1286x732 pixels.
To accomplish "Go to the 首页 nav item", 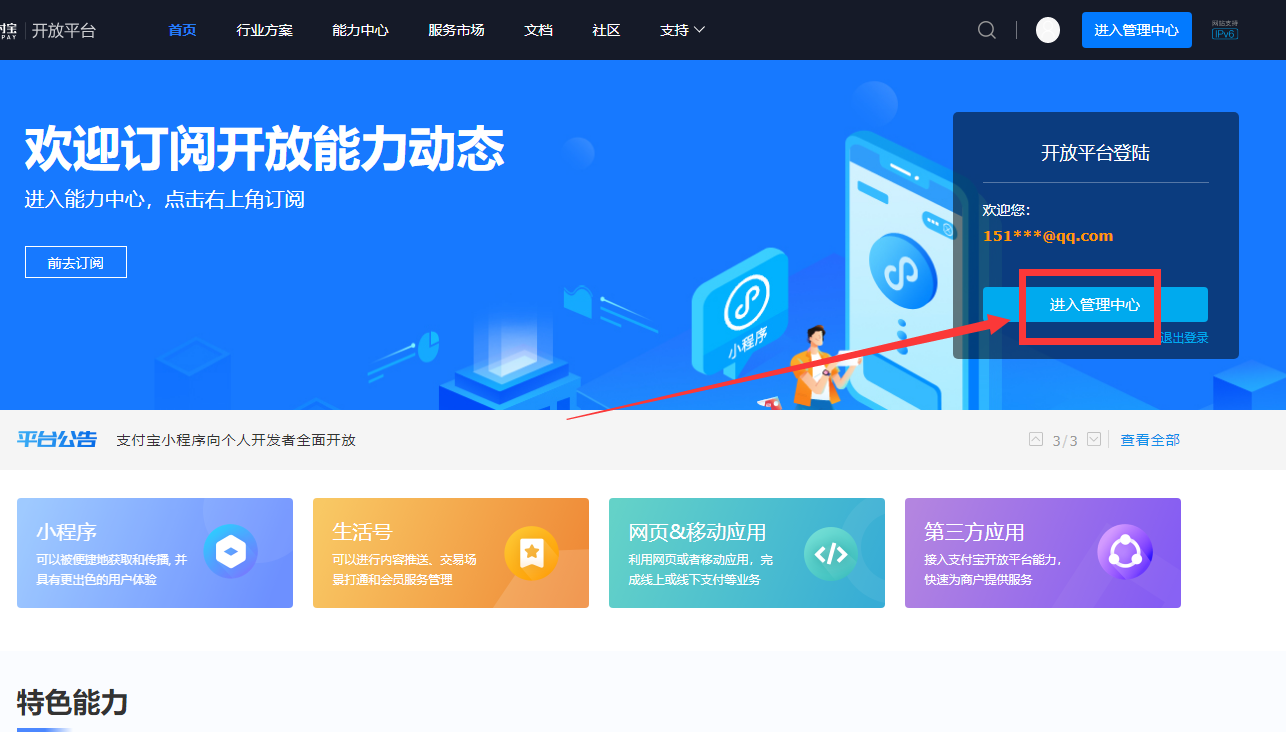I will [182, 30].
